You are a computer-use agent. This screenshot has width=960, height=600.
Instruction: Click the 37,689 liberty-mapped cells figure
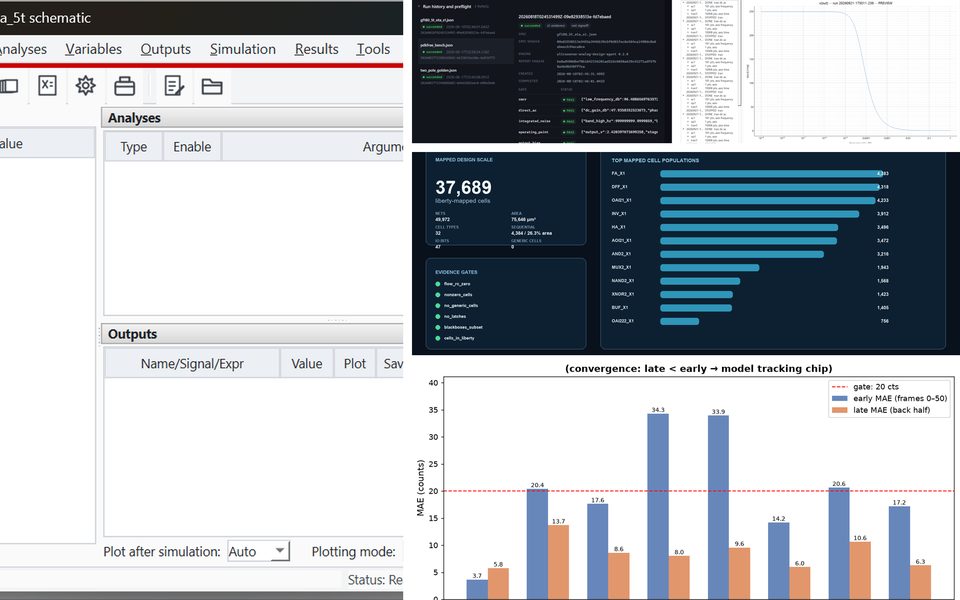(463, 187)
